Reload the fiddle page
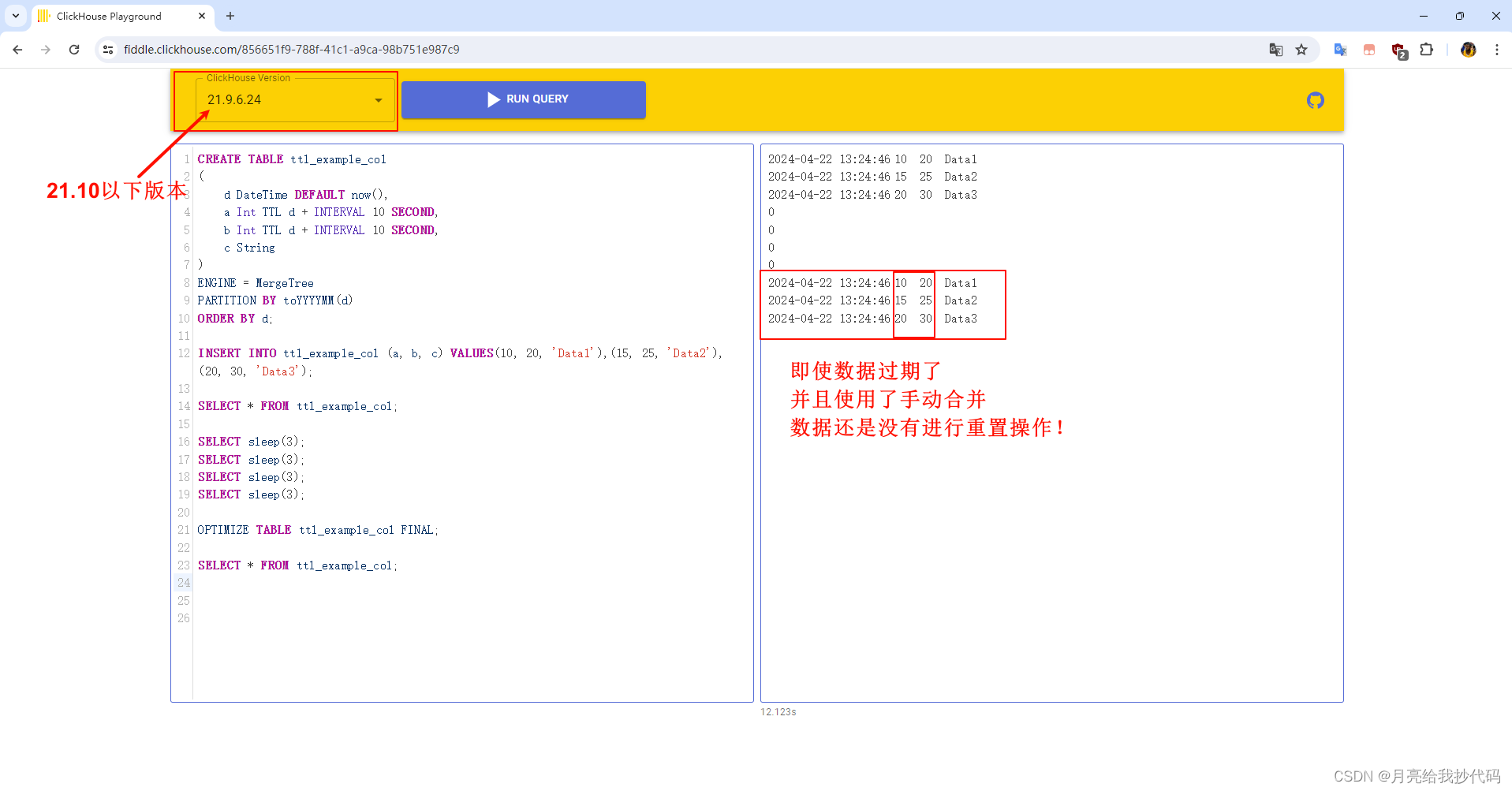Viewport: 1512px width, 791px height. (74, 50)
